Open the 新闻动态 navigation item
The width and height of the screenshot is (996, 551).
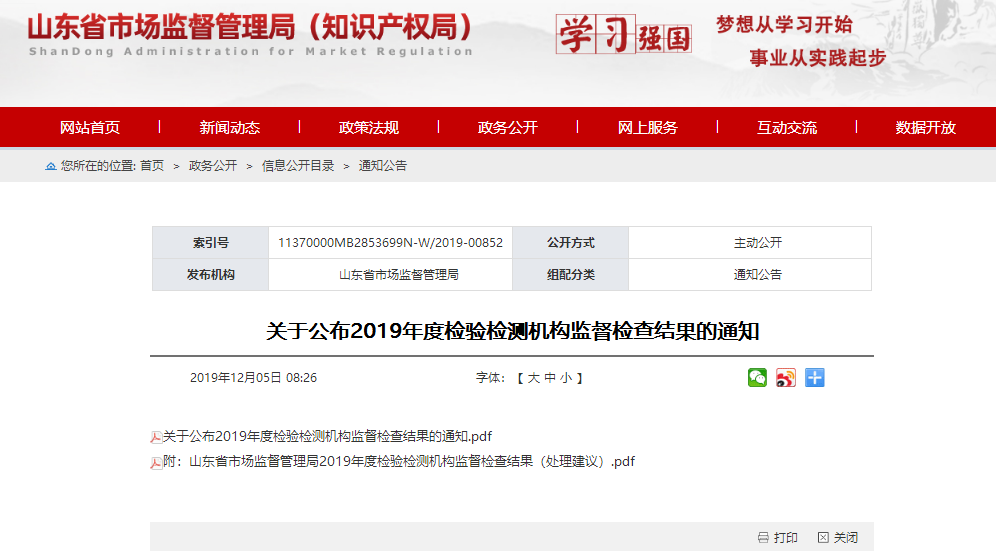[229, 127]
